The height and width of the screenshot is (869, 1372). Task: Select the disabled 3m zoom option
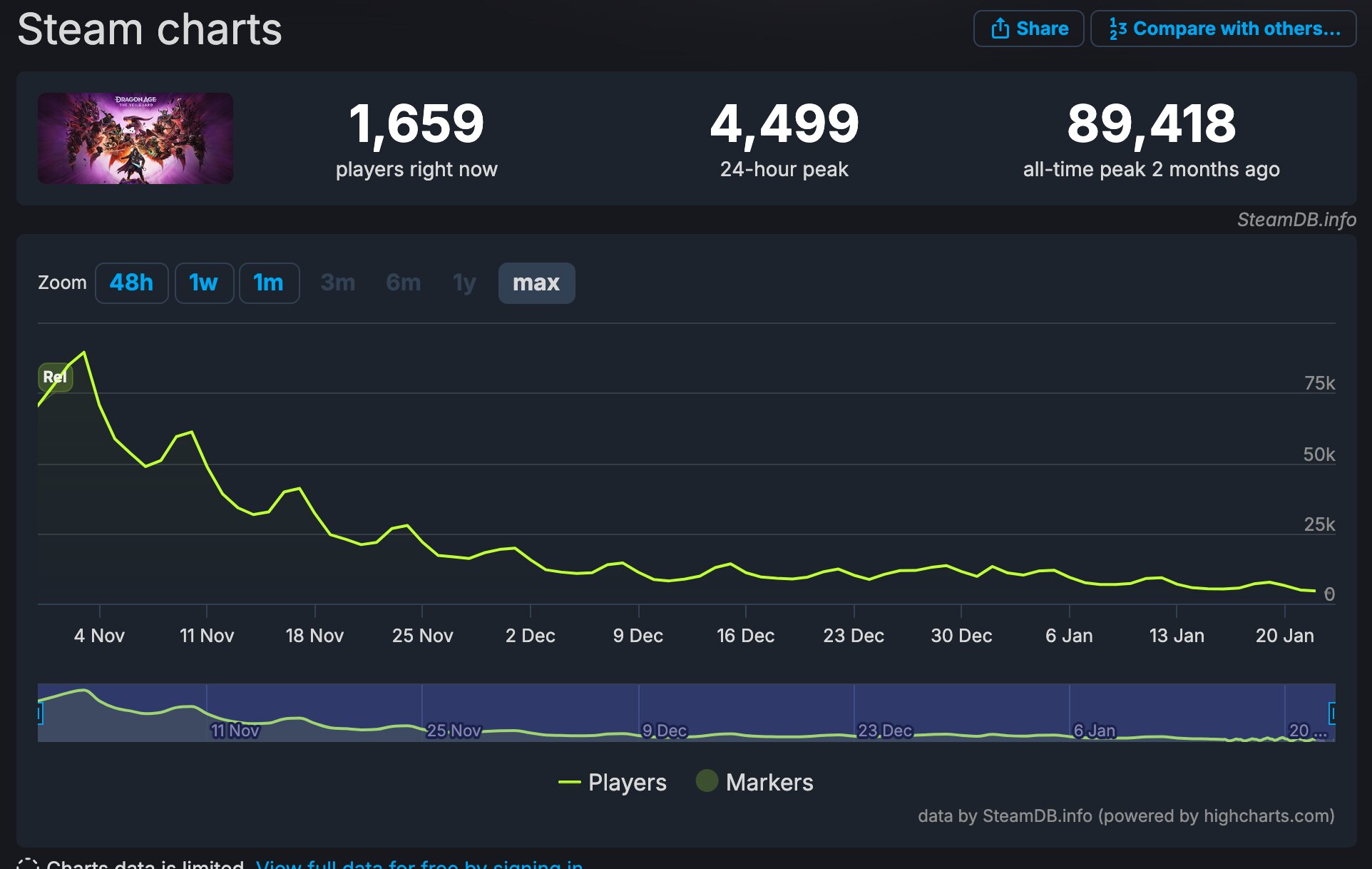[338, 283]
